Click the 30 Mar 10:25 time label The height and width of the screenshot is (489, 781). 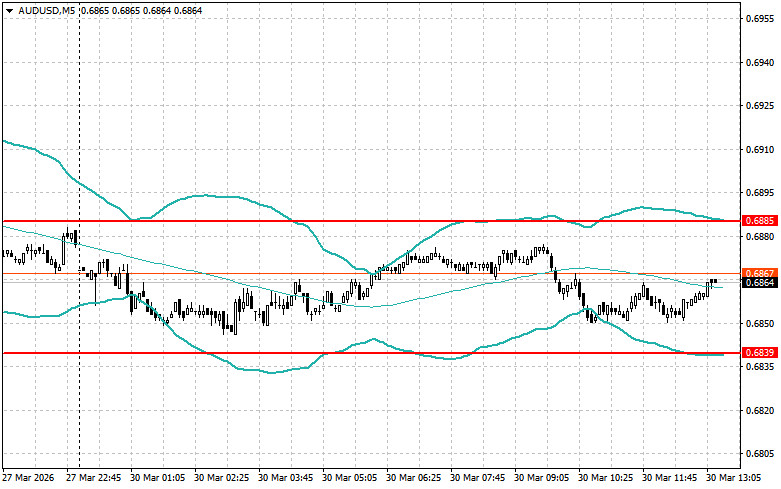606,478
